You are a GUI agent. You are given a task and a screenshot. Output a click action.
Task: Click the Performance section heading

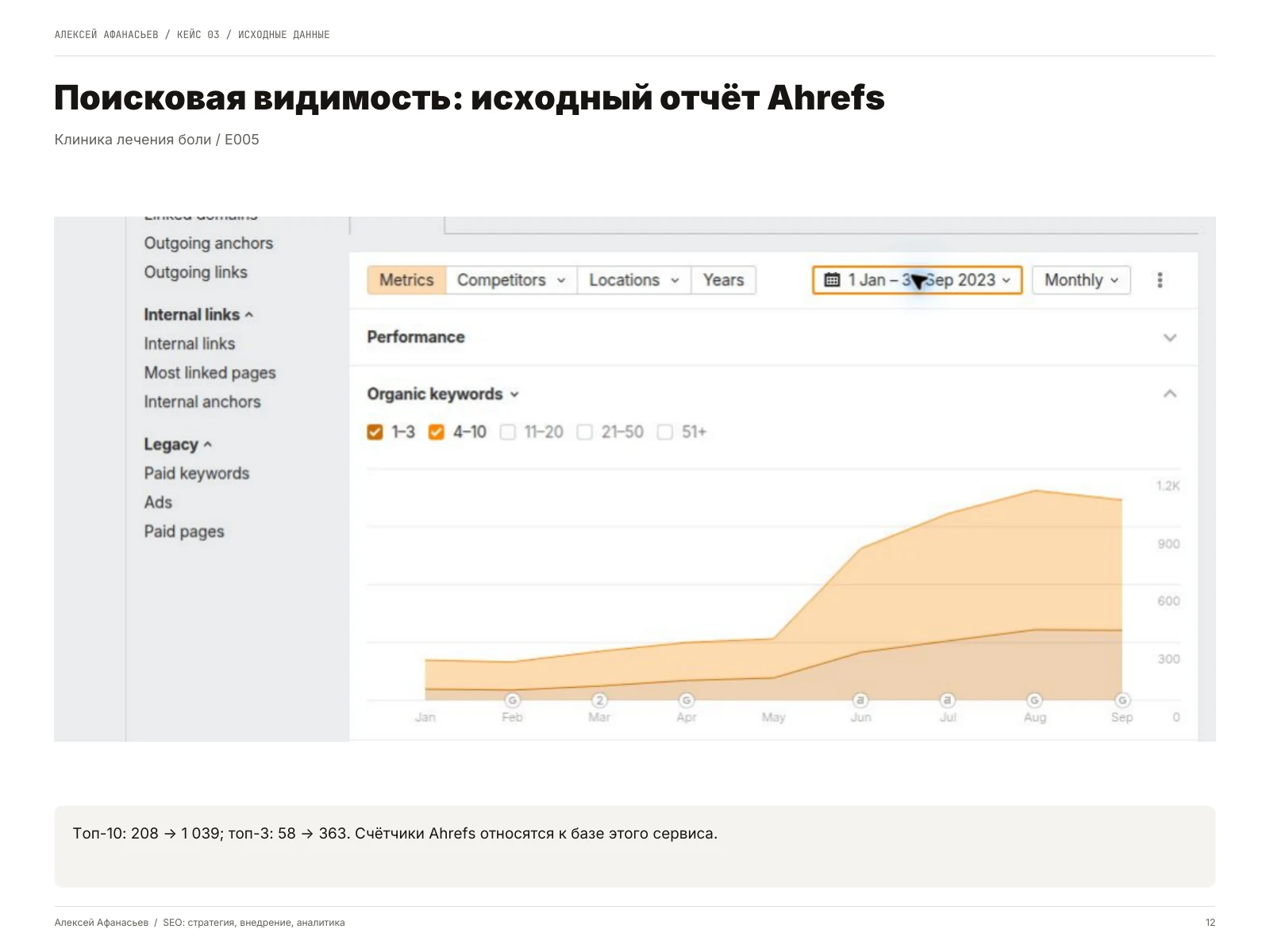415,337
